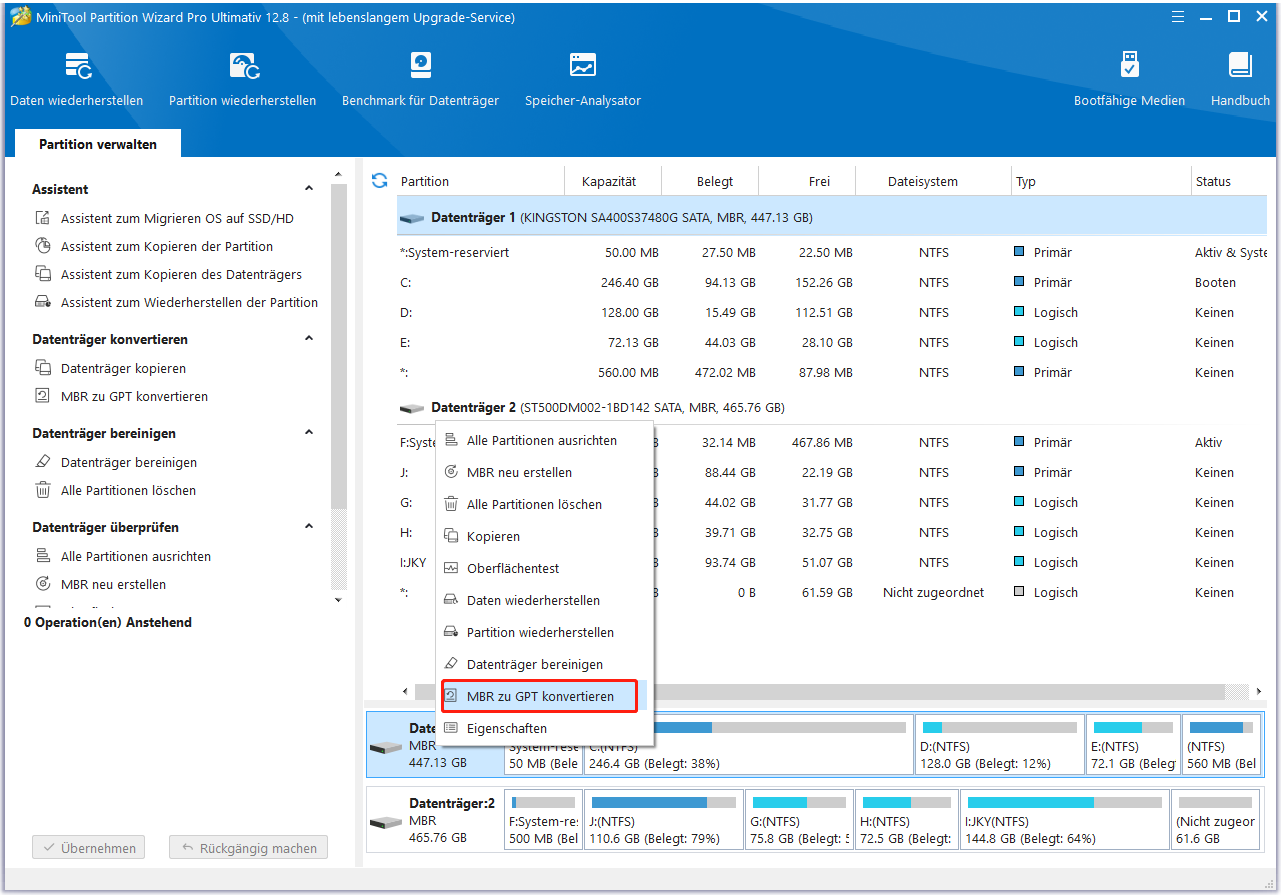The width and height of the screenshot is (1283, 896).
Task: Select J:(NTFS) block on Datenträger 2 map
Action: pyautogui.click(x=664, y=820)
